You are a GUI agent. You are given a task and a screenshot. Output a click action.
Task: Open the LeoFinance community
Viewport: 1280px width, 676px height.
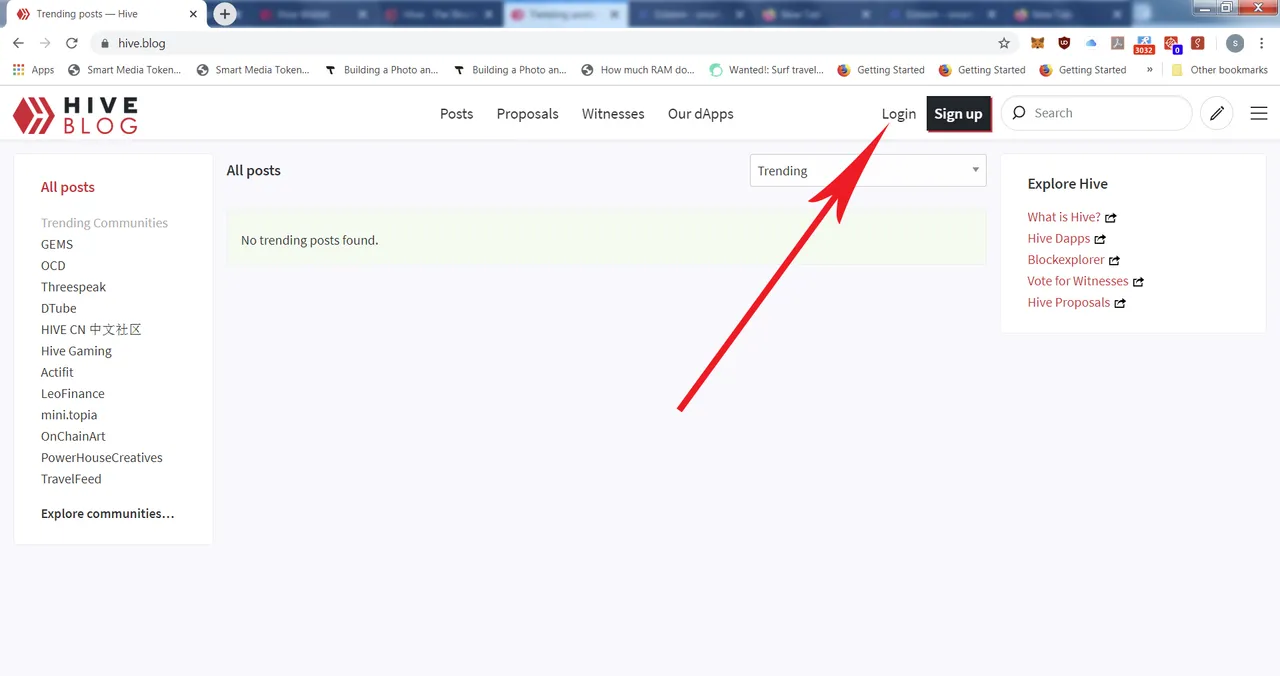click(x=72, y=393)
